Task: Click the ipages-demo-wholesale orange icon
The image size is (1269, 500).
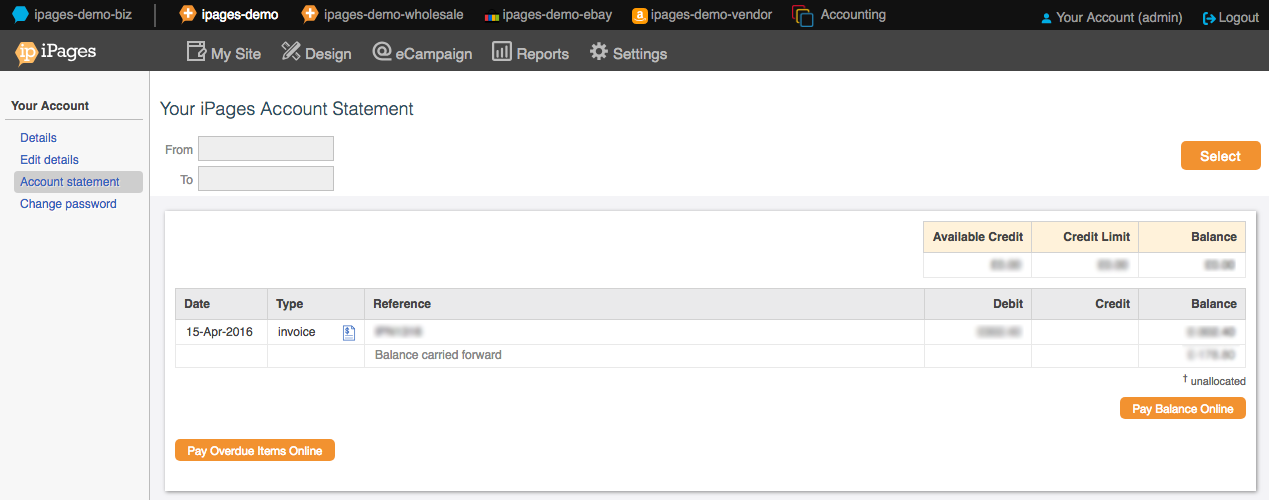Action: point(309,15)
